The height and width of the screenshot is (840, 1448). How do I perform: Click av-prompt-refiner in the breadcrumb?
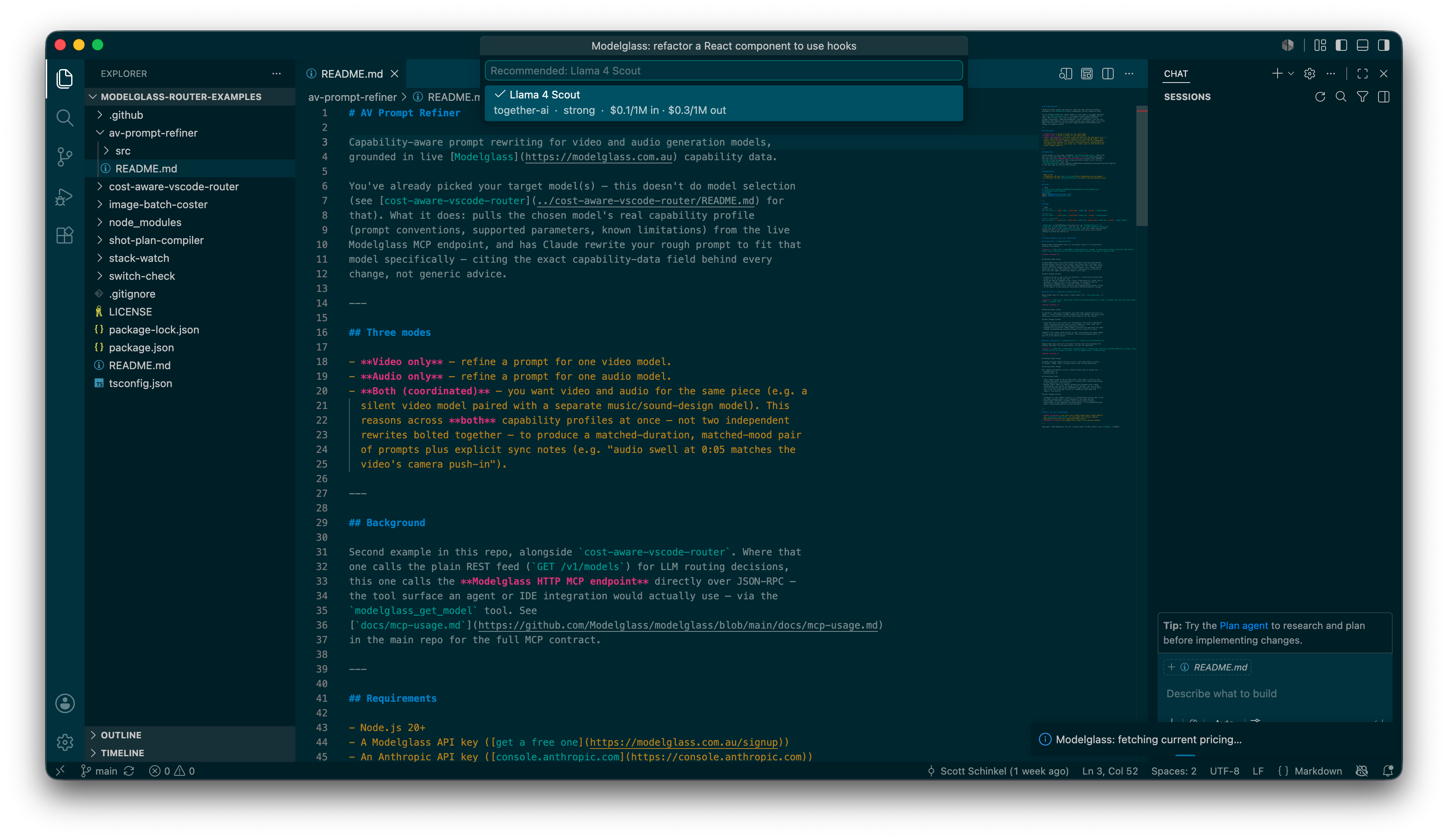coord(352,97)
